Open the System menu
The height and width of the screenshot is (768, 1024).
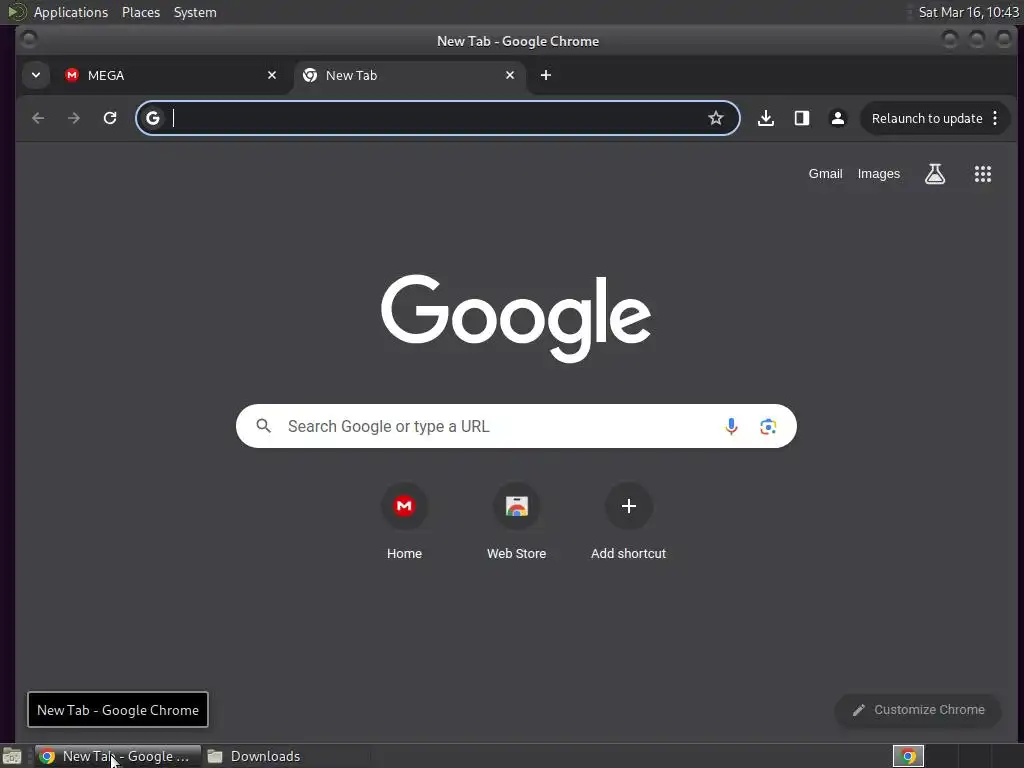(x=195, y=12)
